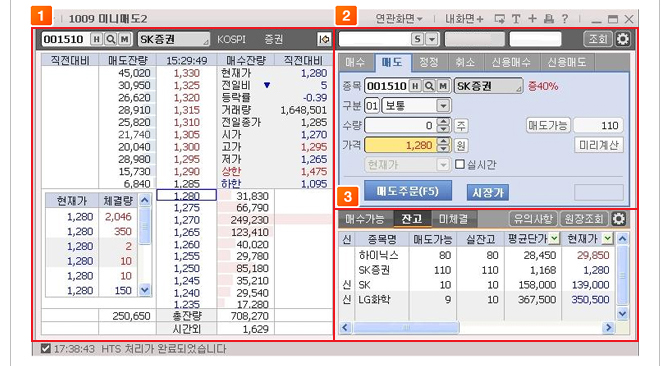Open 현재가 column dropdown arrow in balance table
Screen dimensions: 670x366
click(x=607, y=238)
